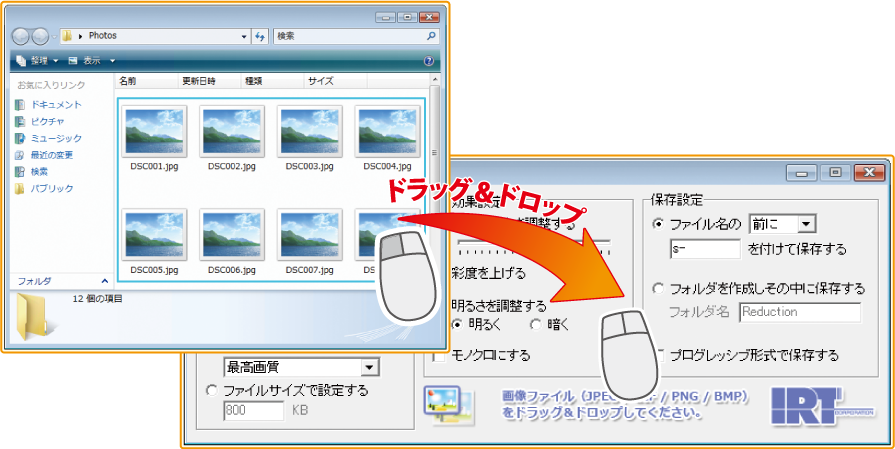Open ミュージック in favorite links
895x449 pixels.
(x=55, y=138)
